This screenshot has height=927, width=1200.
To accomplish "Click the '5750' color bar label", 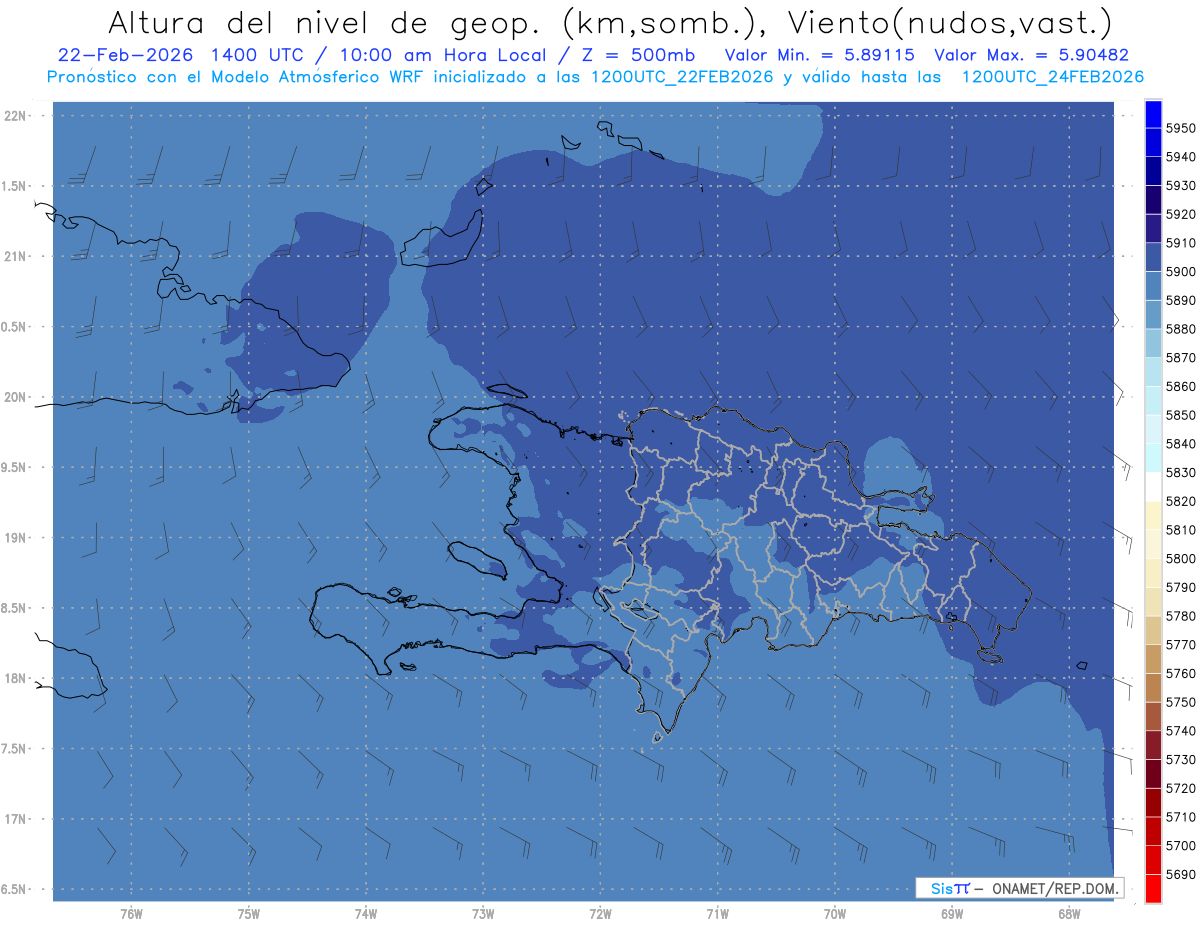I will [1180, 702].
